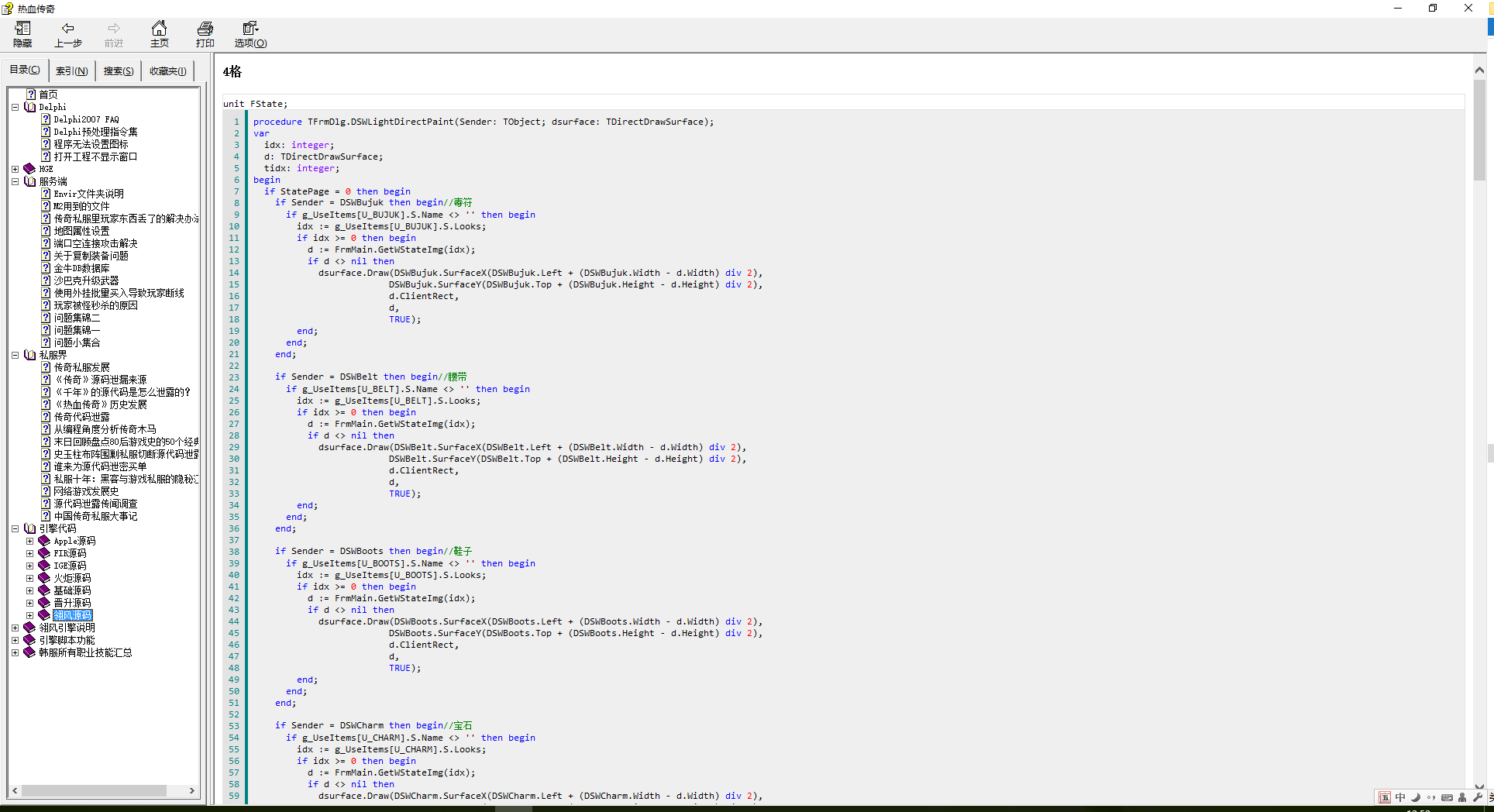The image size is (1494, 812).
Task: Expand the 韩服所有职业技能汇总 node
Action: pyautogui.click(x=15, y=652)
